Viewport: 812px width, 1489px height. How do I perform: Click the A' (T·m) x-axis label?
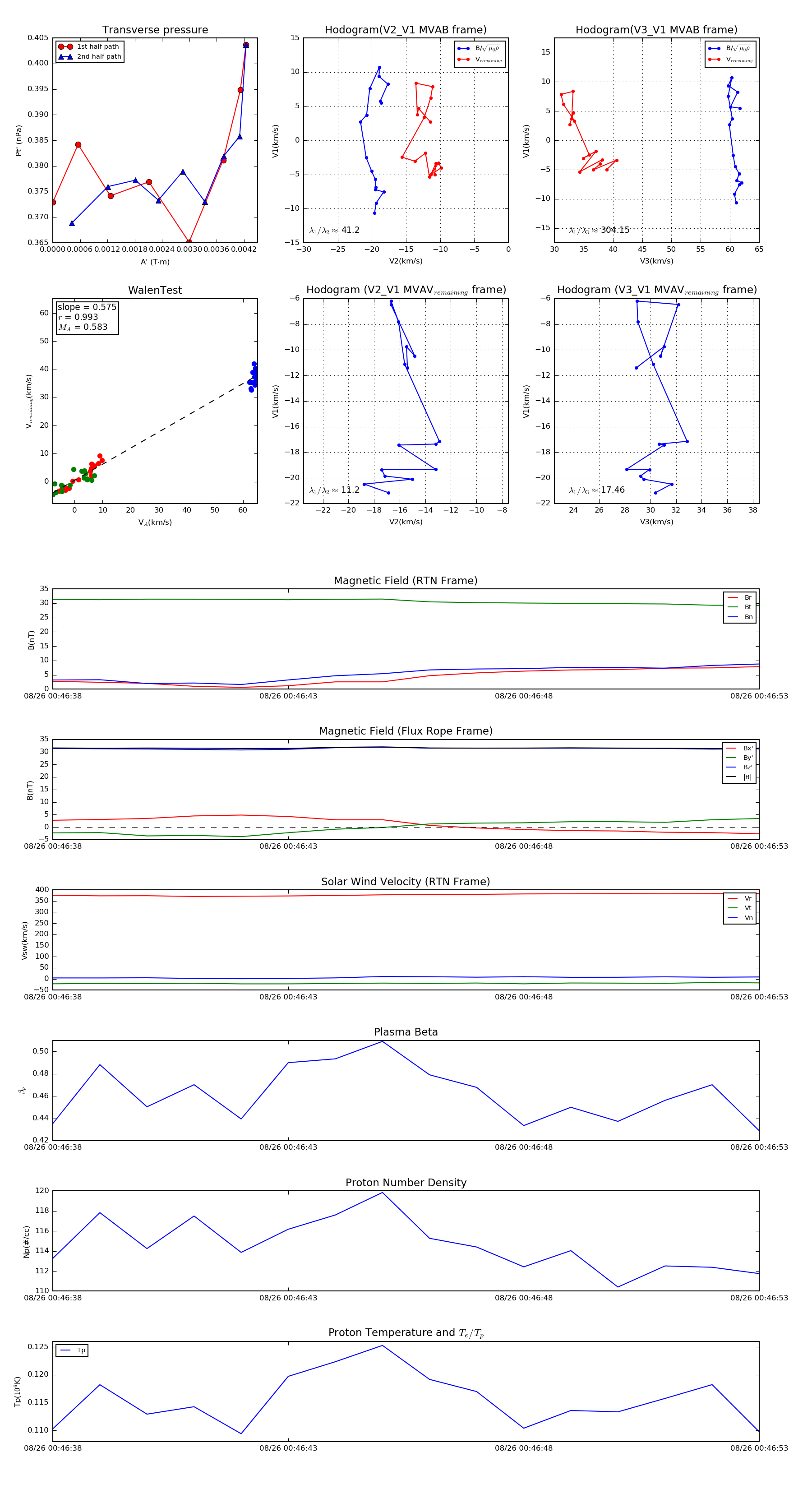point(155,262)
